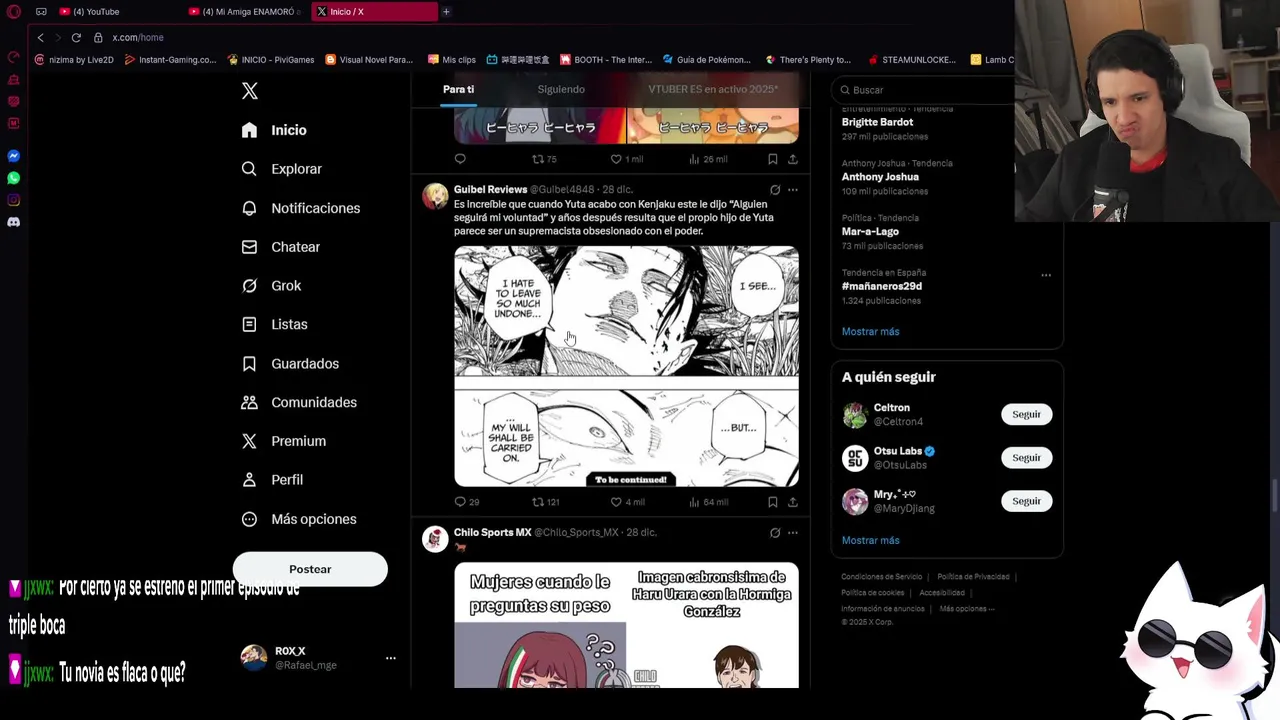Open Grok action on Chilo Sports MX post

775,533
